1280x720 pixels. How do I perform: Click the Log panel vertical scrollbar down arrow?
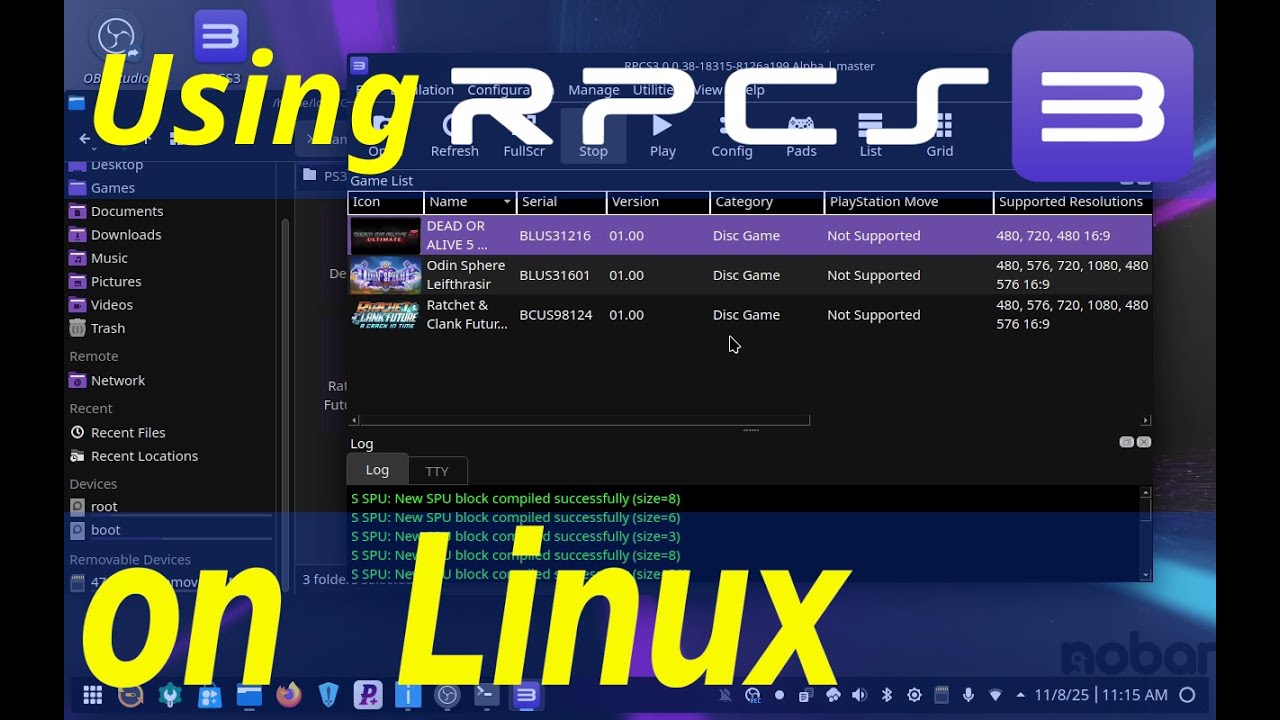pyautogui.click(x=1146, y=574)
